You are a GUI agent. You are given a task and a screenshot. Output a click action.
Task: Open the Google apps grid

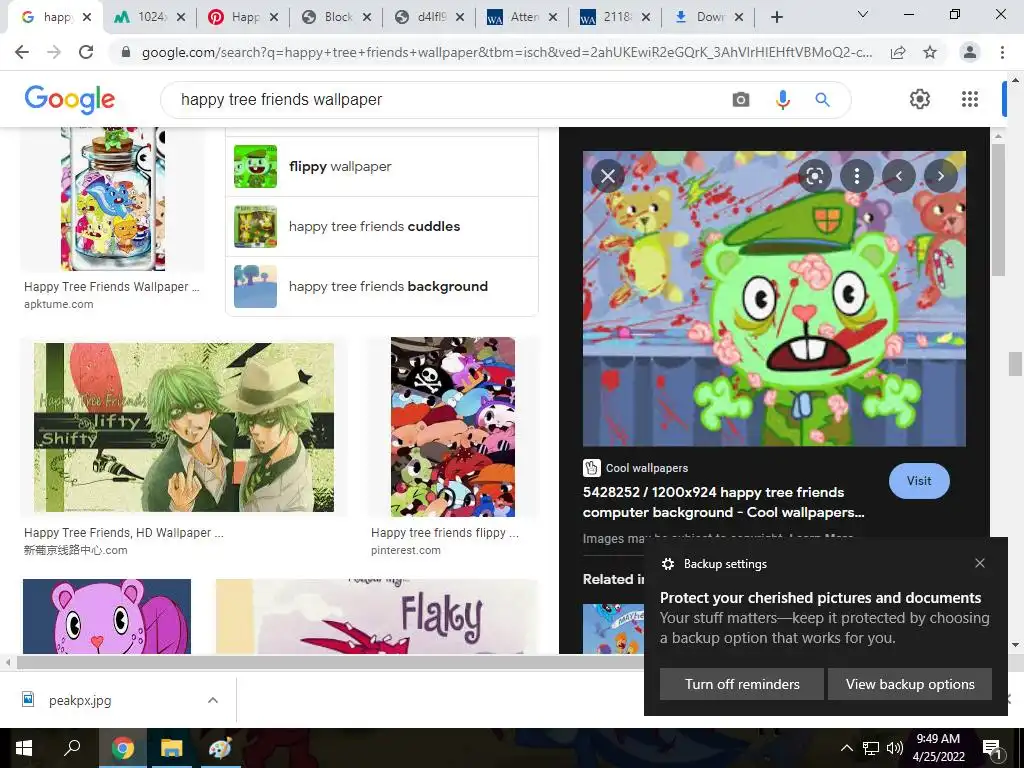tap(970, 99)
